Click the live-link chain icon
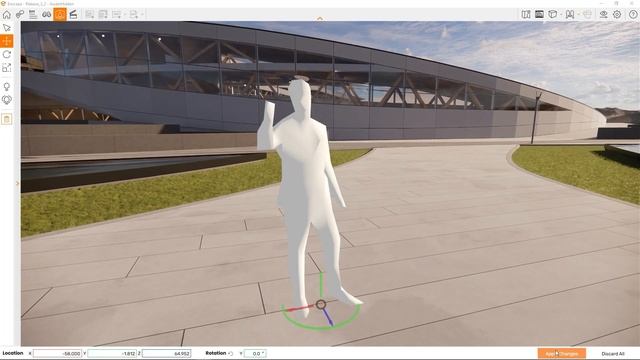 click(20, 15)
